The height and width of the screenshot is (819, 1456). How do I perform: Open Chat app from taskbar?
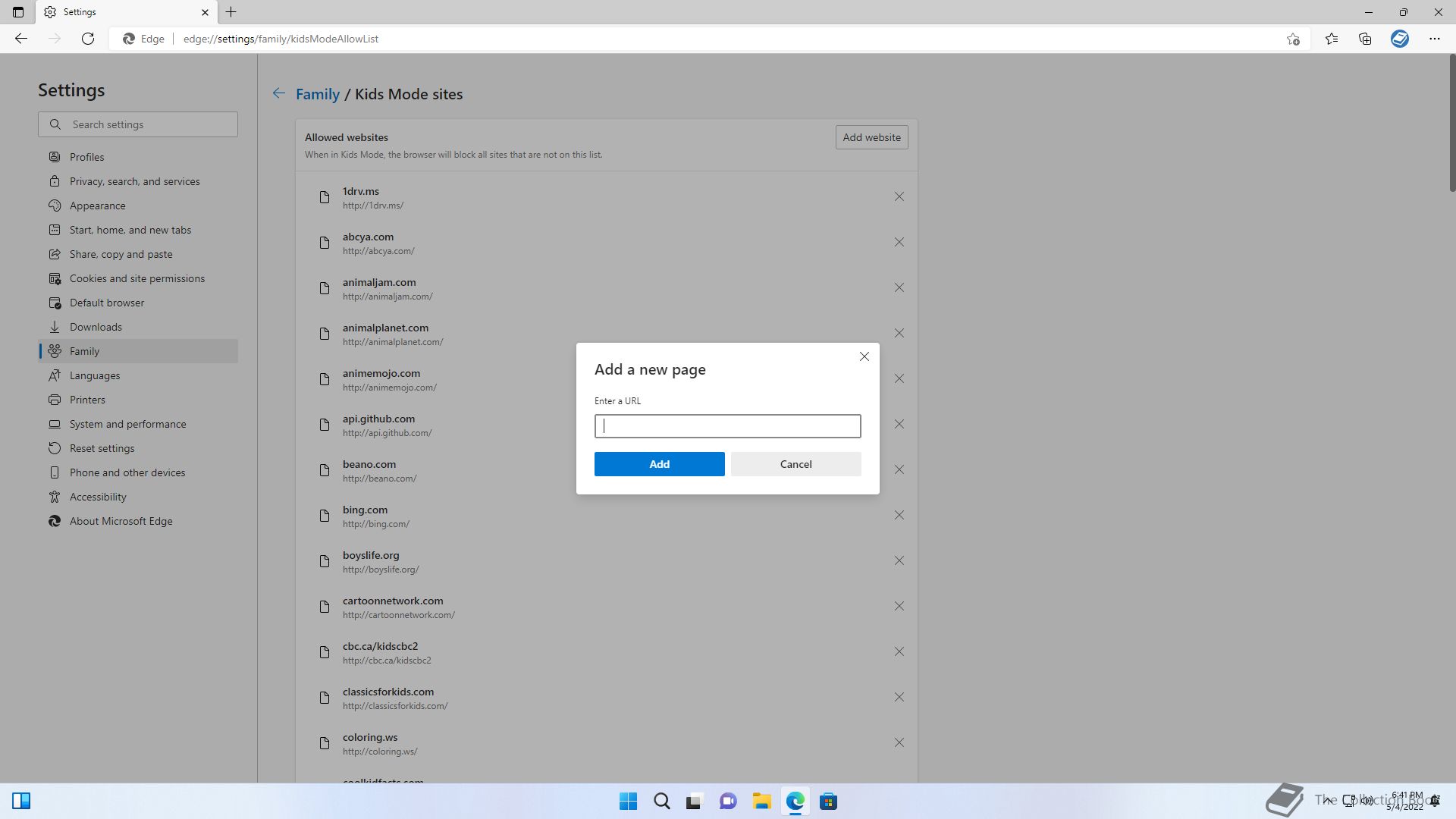[728, 802]
